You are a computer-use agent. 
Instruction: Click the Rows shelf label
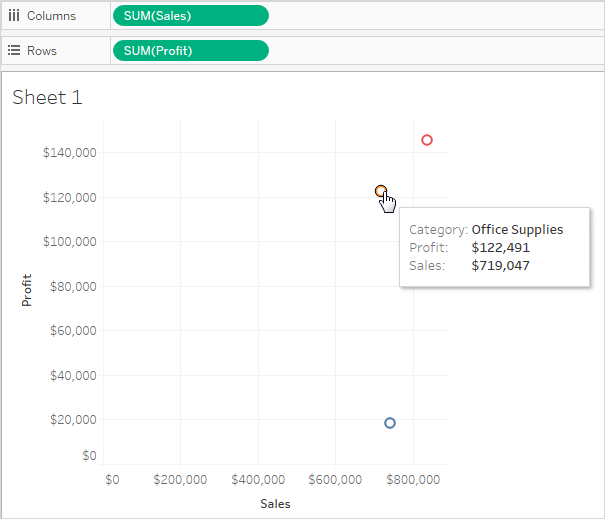(42, 51)
